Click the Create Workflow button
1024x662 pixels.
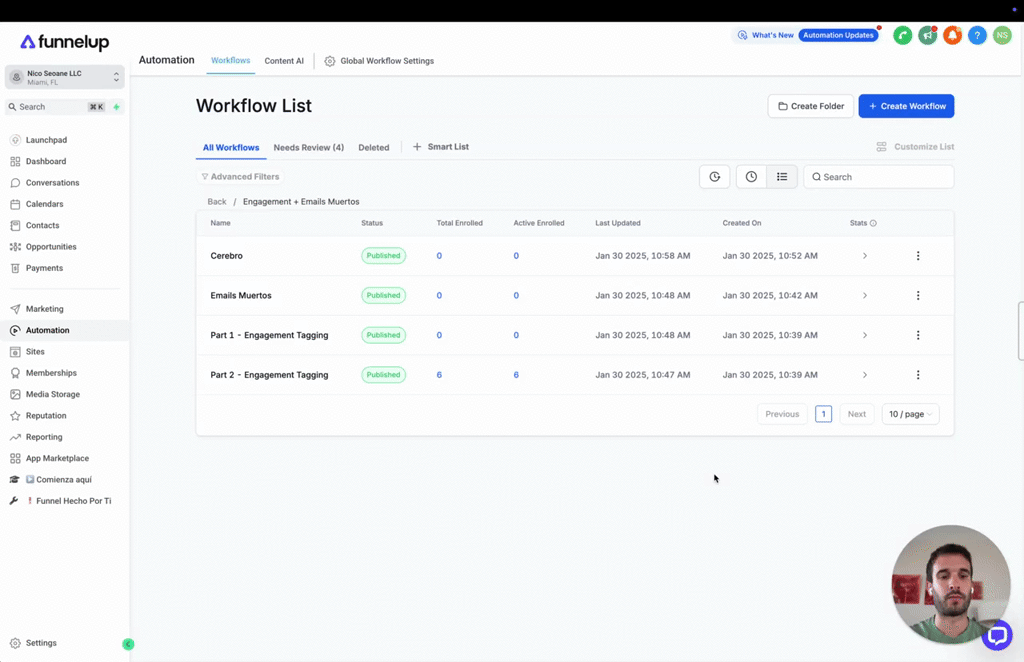906,106
